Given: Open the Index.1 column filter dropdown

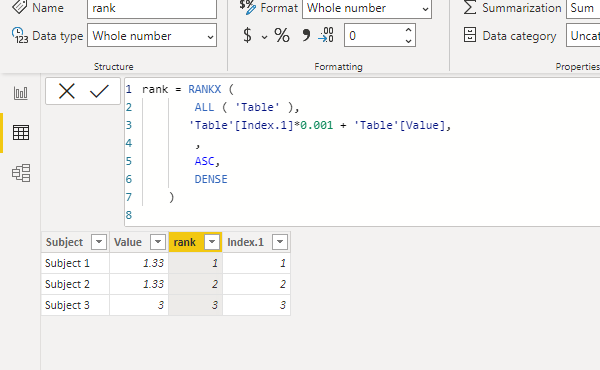Looking at the screenshot, I should coord(280,242).
